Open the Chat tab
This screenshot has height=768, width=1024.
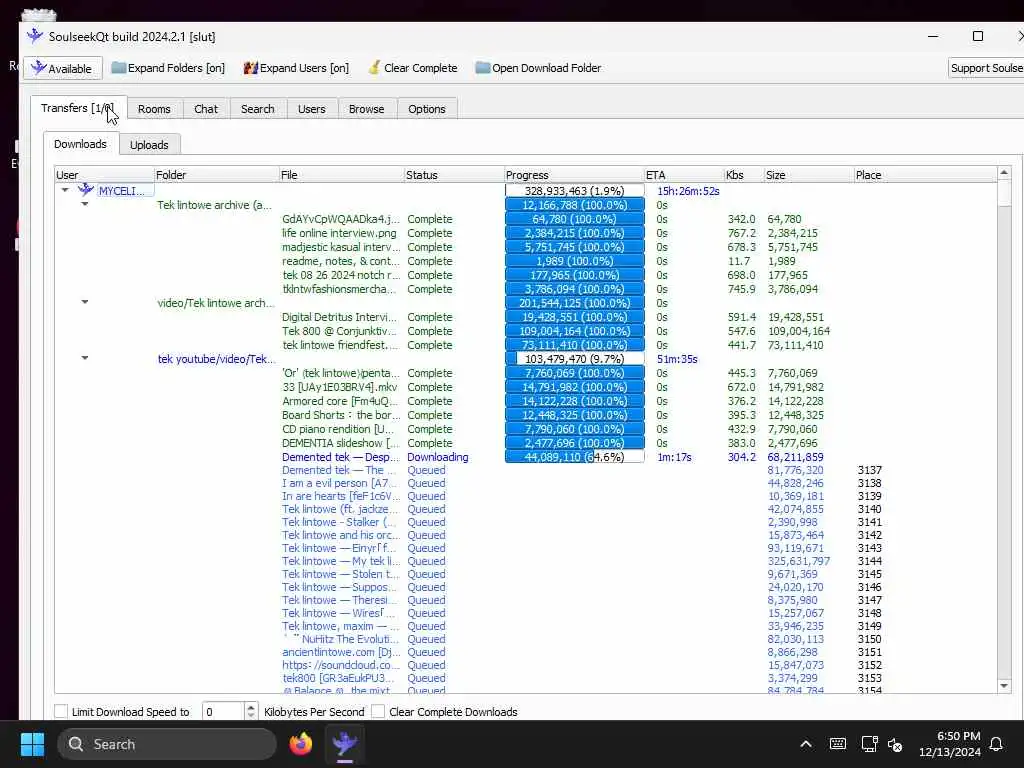[x=206, y=109]
